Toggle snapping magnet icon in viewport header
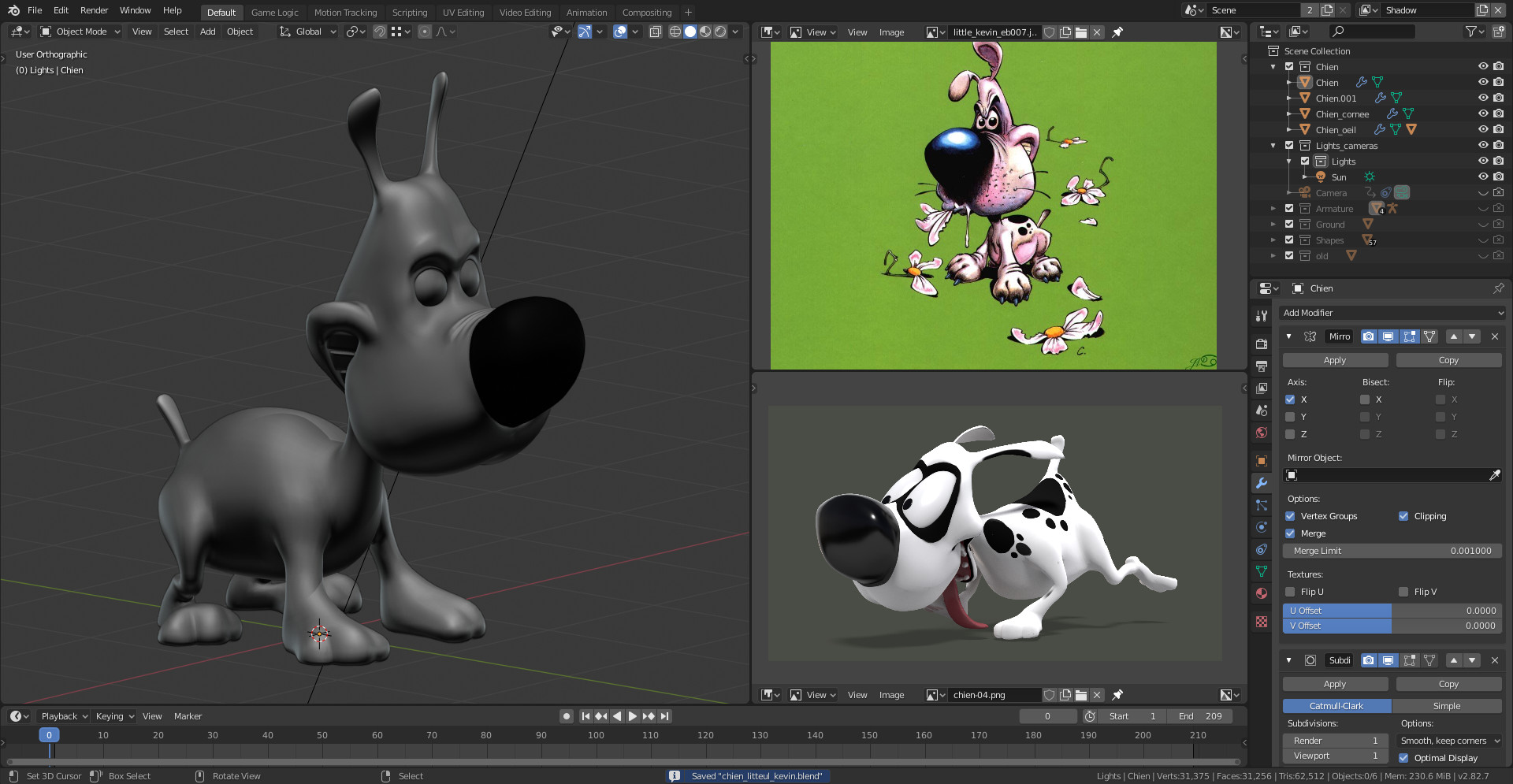The image size is (1513, 784). pos(380,32)
